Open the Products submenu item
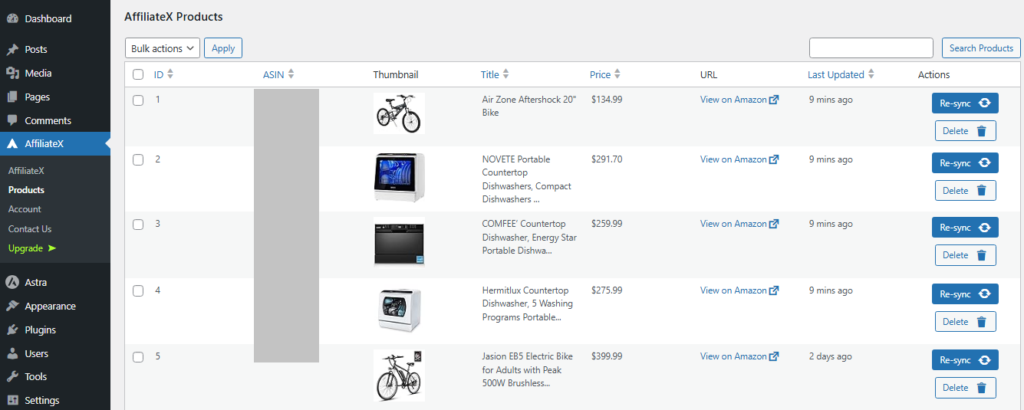This screenshot has height=410, width=1024. pos(26,190)
